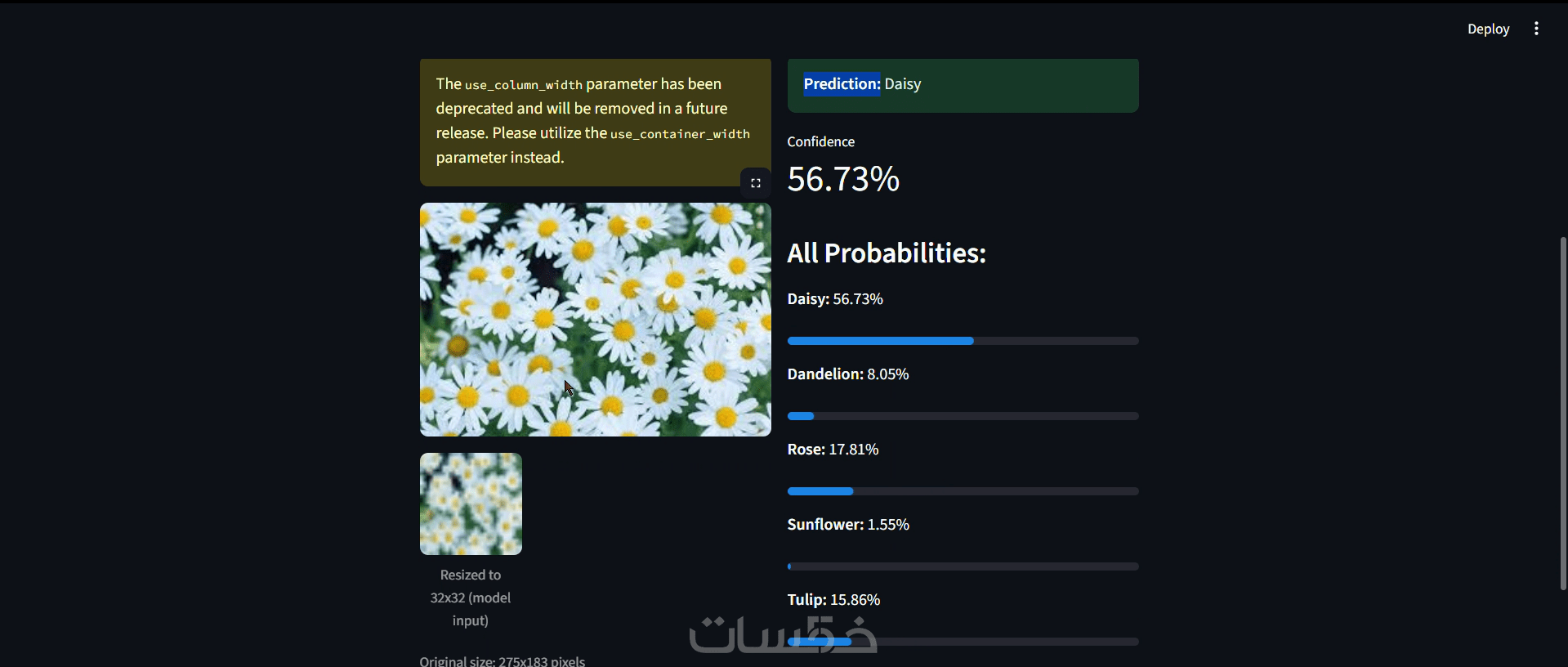Image resolution: width=1568 pixels, height=667 pixels.
Task: Click the Tulip probability progress bar
Action: [x=963, y=642]
